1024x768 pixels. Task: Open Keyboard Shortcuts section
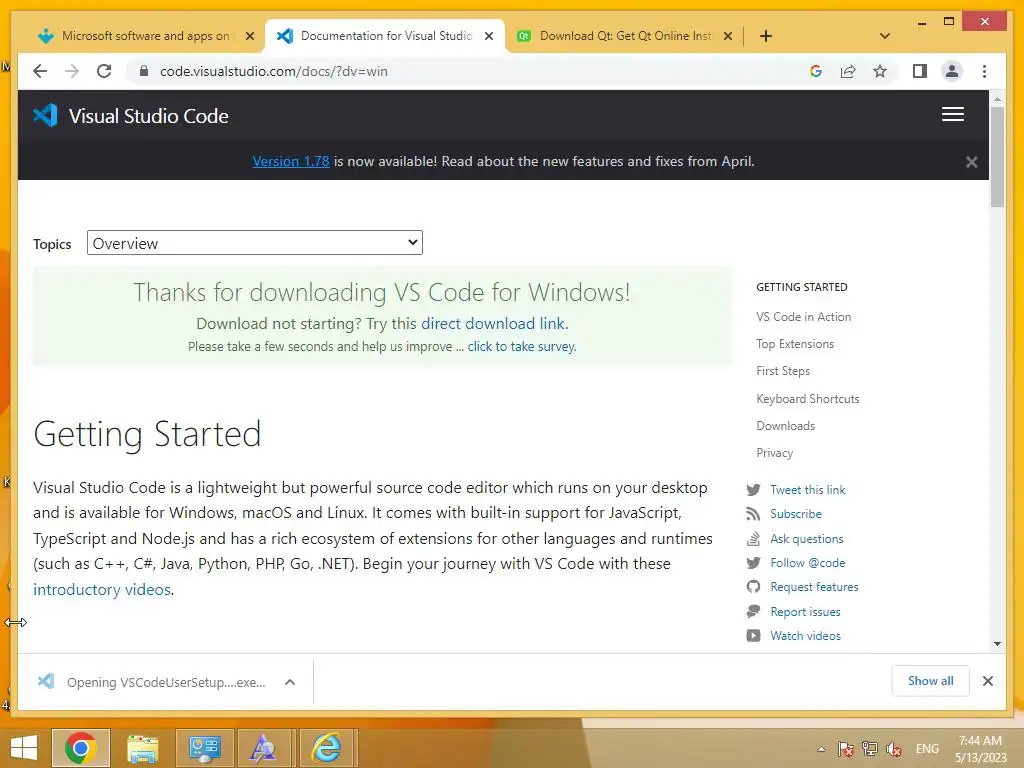808,398
